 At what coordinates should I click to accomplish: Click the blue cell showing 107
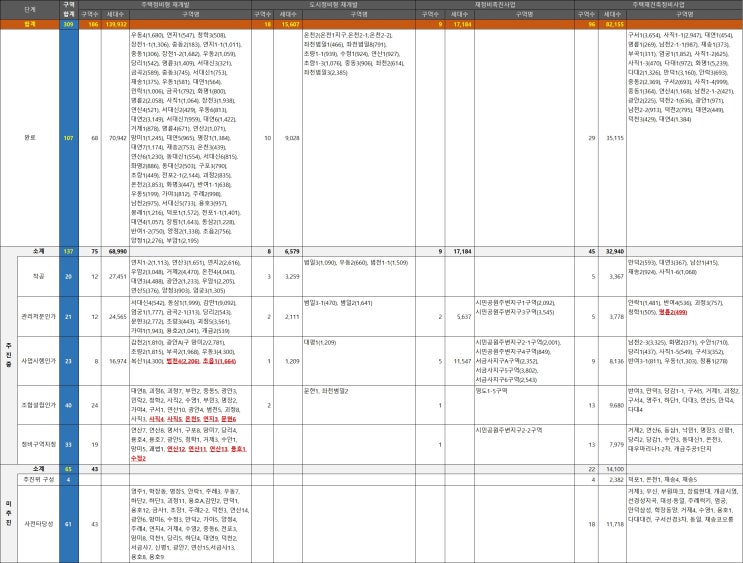69,138
